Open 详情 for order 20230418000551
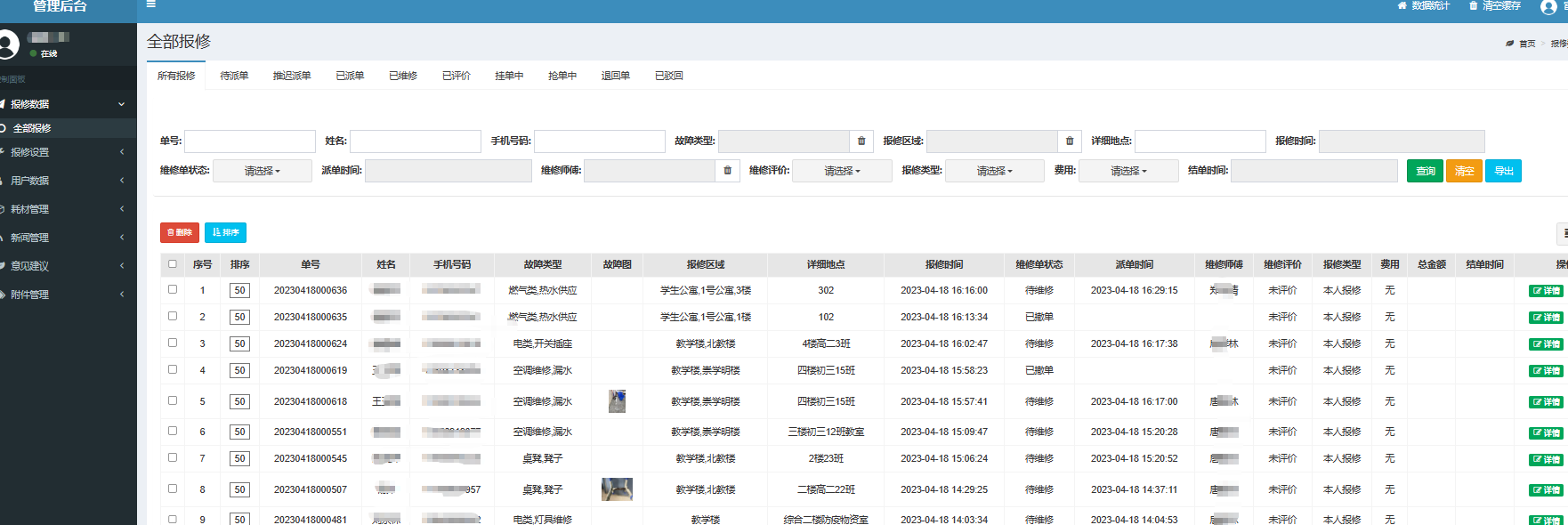Viewport: 1568px width, 525px height. pos(1546,432)
